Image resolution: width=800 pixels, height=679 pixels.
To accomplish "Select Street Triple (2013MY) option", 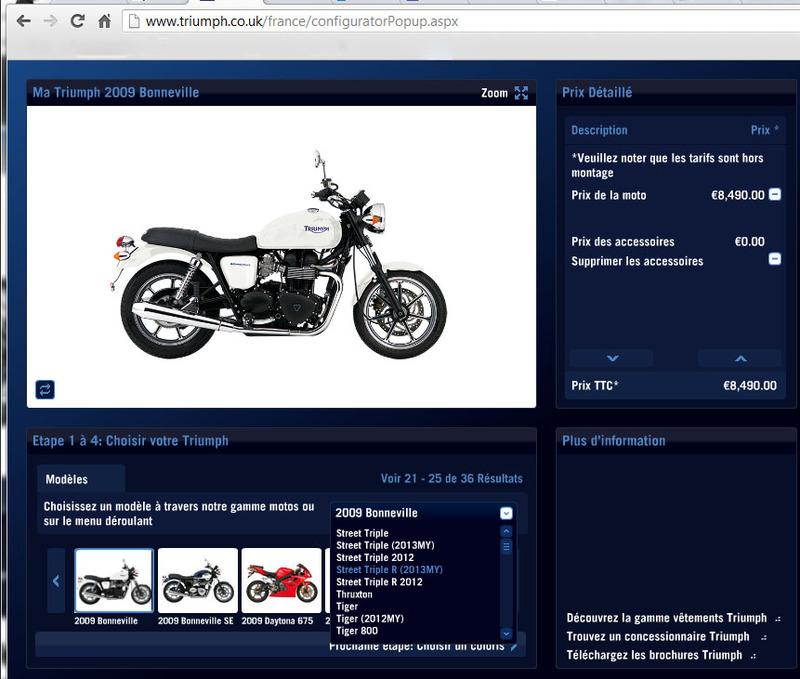I will [385, 545].
